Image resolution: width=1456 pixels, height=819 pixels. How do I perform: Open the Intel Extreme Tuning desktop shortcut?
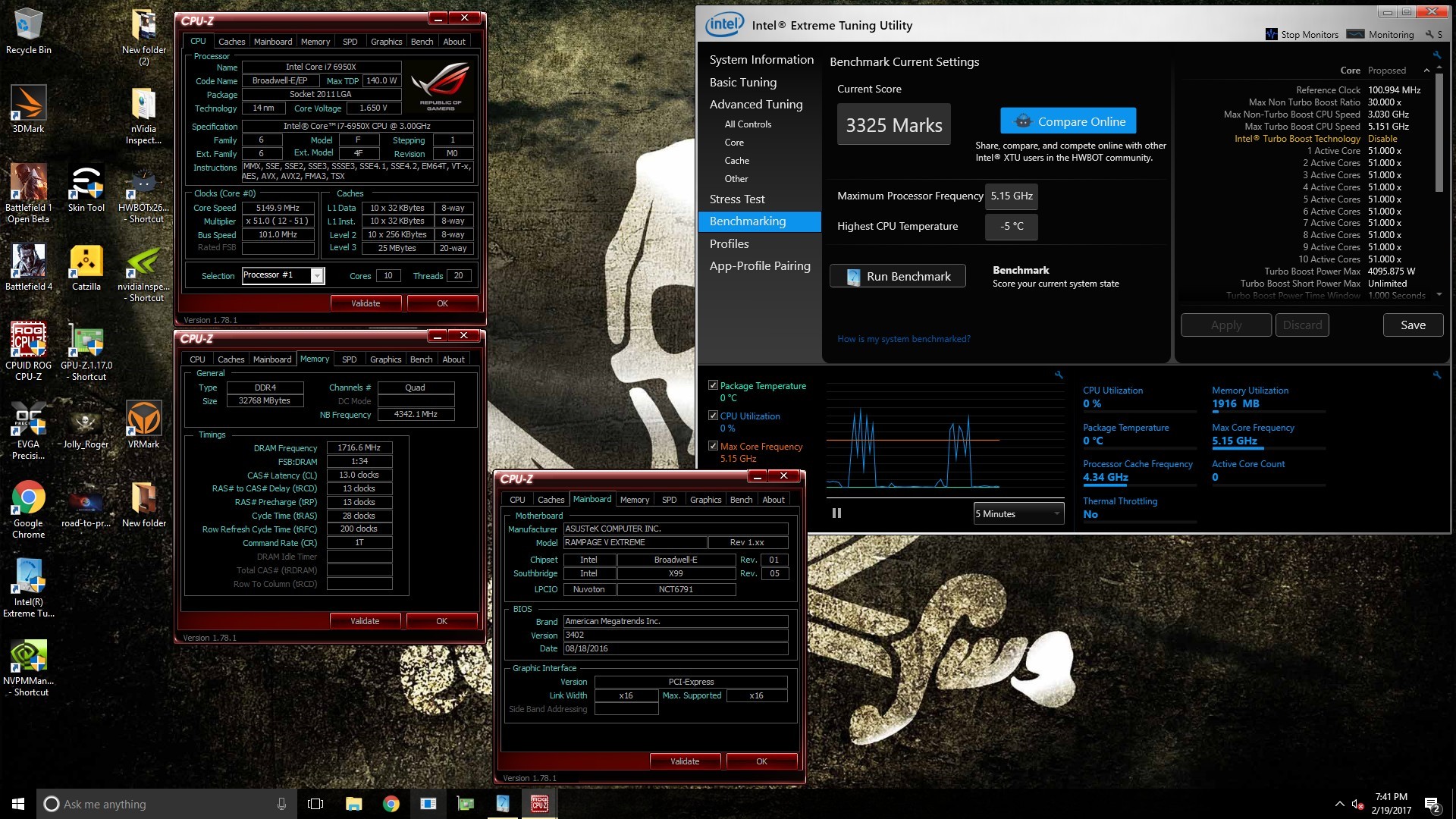coord(28,588)
